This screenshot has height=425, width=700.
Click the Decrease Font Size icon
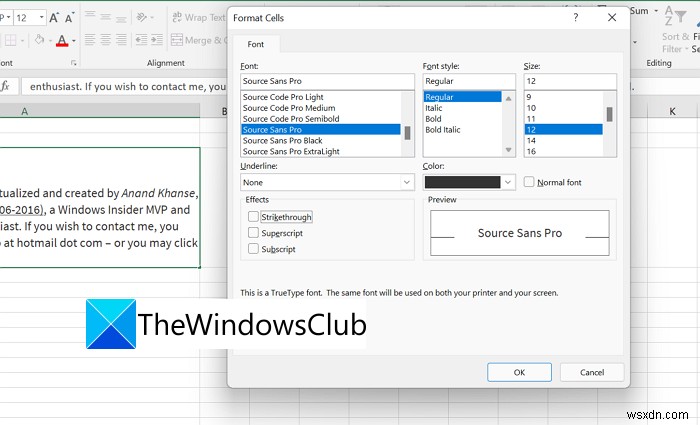pos(69,18)
